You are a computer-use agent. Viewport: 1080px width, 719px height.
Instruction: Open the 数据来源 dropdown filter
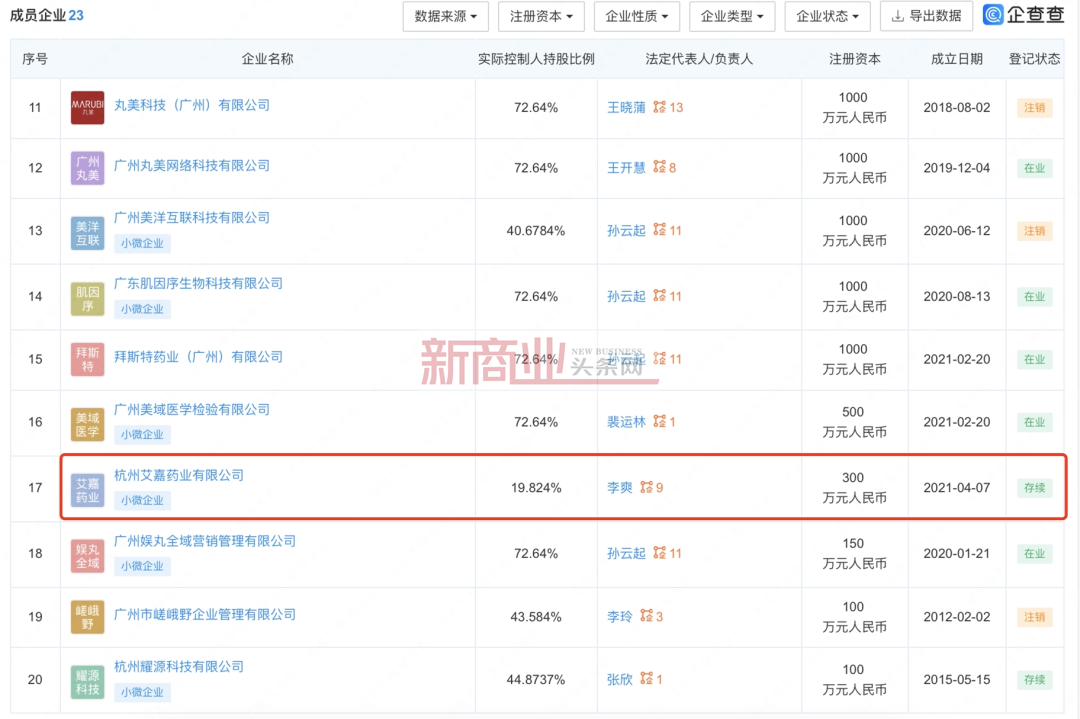point(446,17)
